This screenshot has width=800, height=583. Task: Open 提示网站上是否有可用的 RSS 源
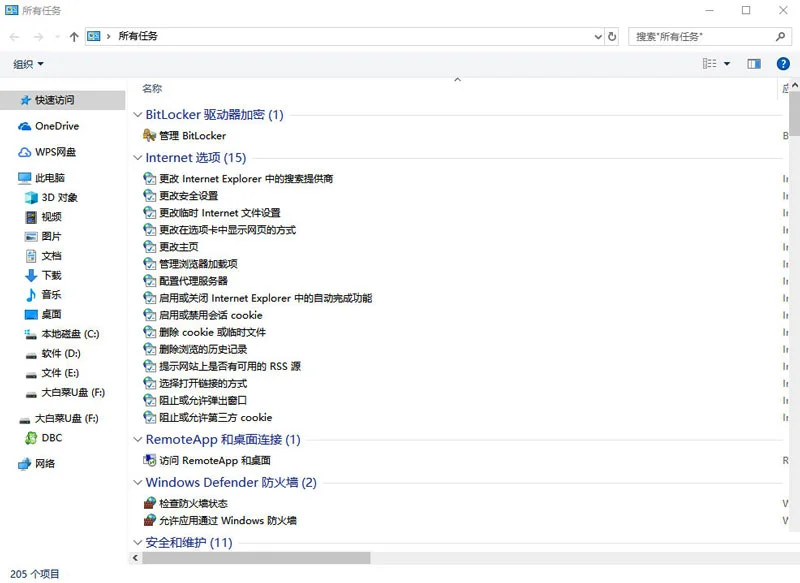230,366
